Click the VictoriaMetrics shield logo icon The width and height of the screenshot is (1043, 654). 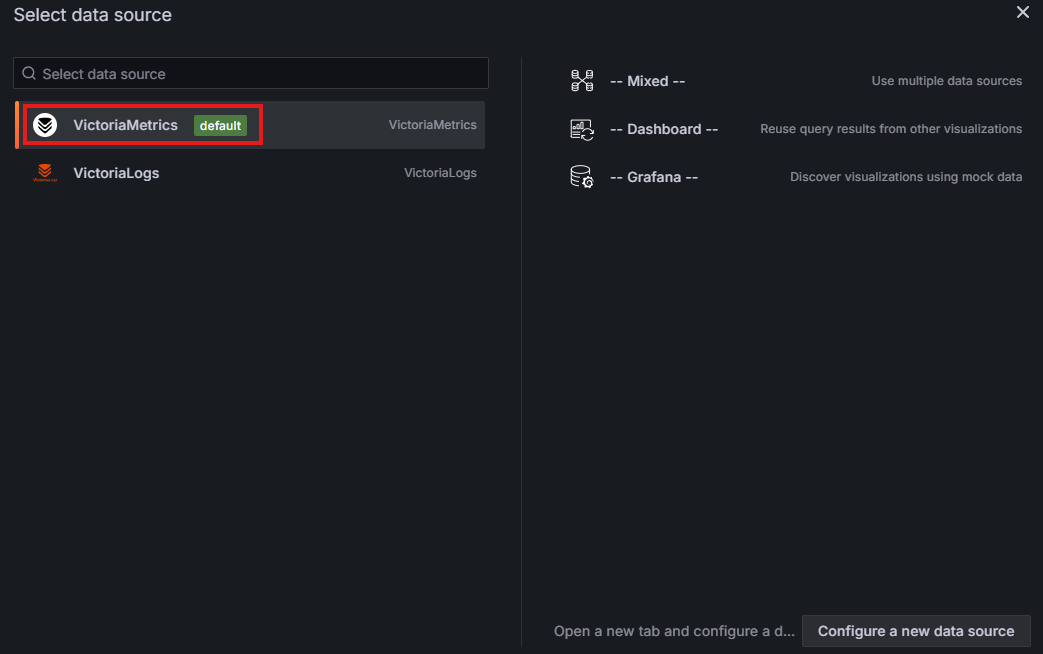point(45,125)
